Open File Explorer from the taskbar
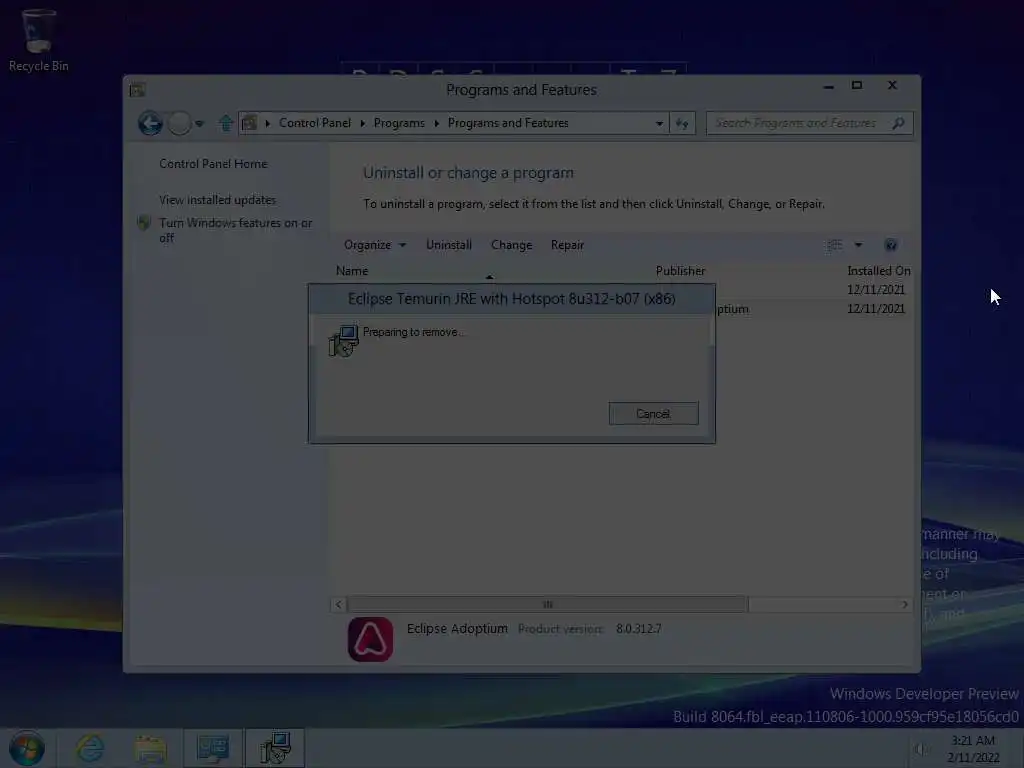This screenshot has width=1024, height=768. coord(150,748)
